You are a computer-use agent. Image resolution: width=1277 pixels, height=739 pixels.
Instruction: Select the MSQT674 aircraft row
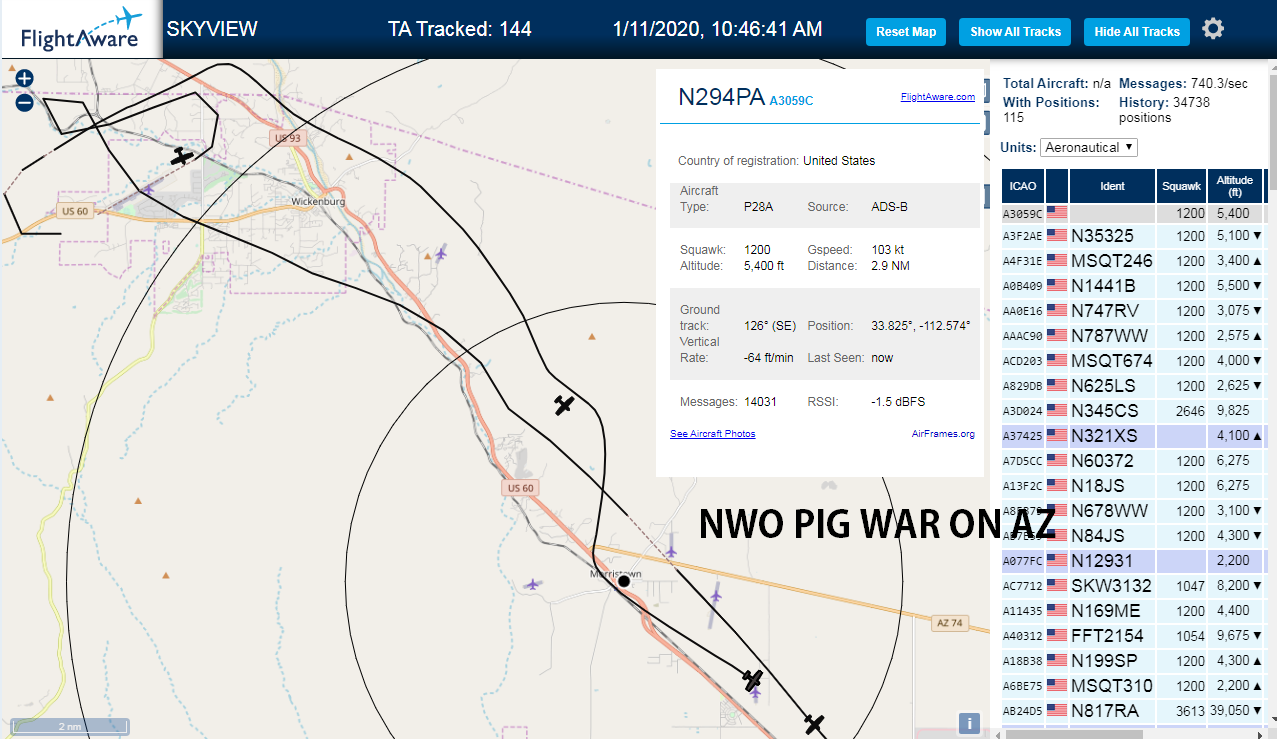tap(1134, 361)
